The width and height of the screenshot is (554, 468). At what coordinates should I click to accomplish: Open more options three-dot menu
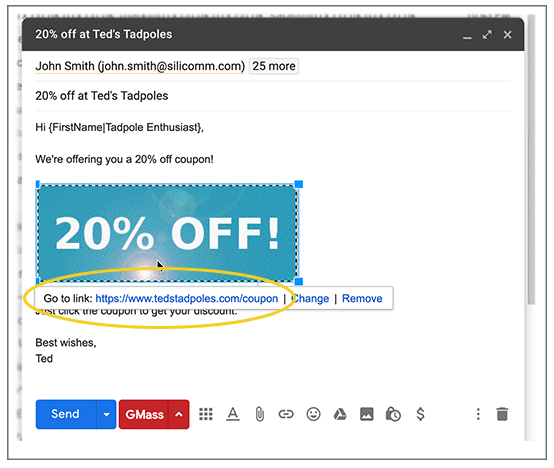(478, 414)
